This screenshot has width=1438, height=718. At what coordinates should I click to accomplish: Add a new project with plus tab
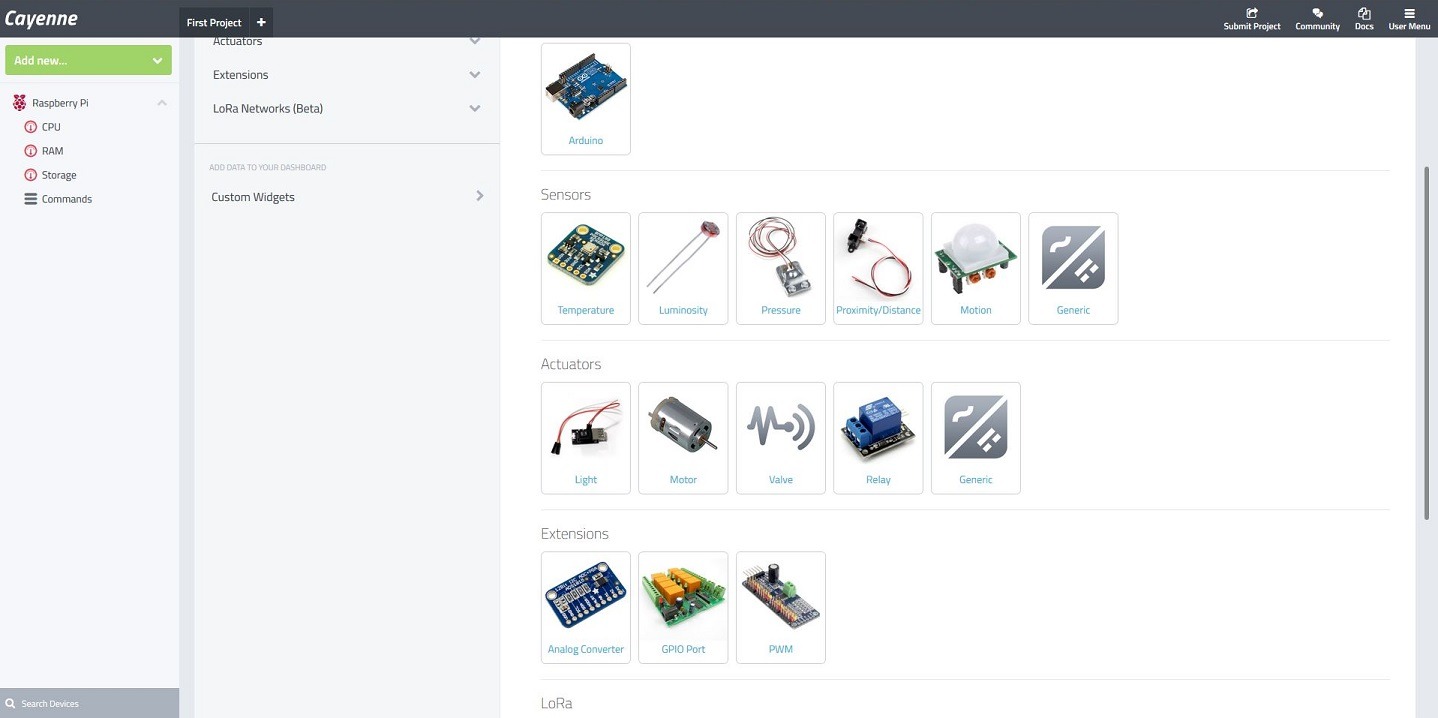(x=261, y=22)
